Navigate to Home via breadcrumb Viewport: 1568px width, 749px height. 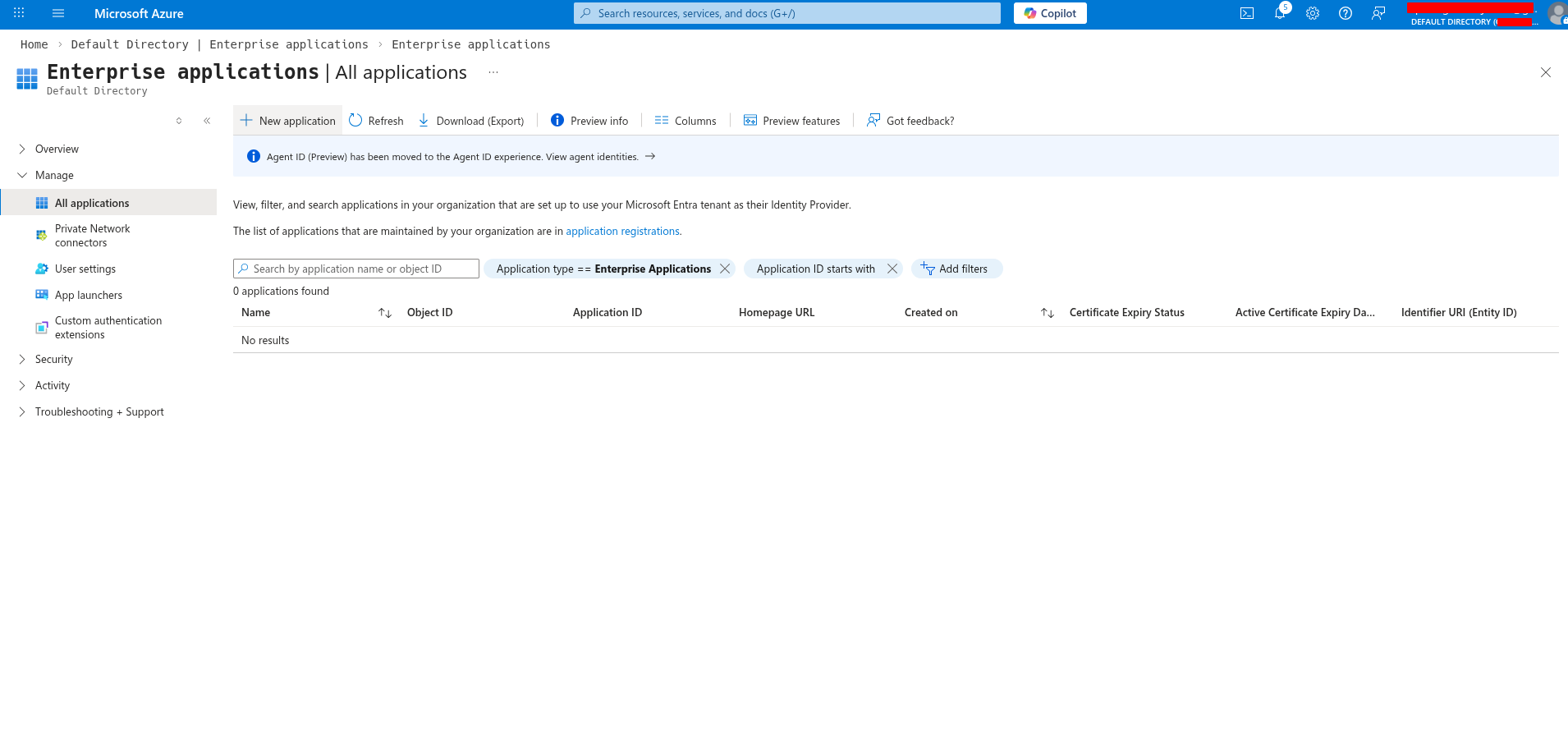coord(34,44)
